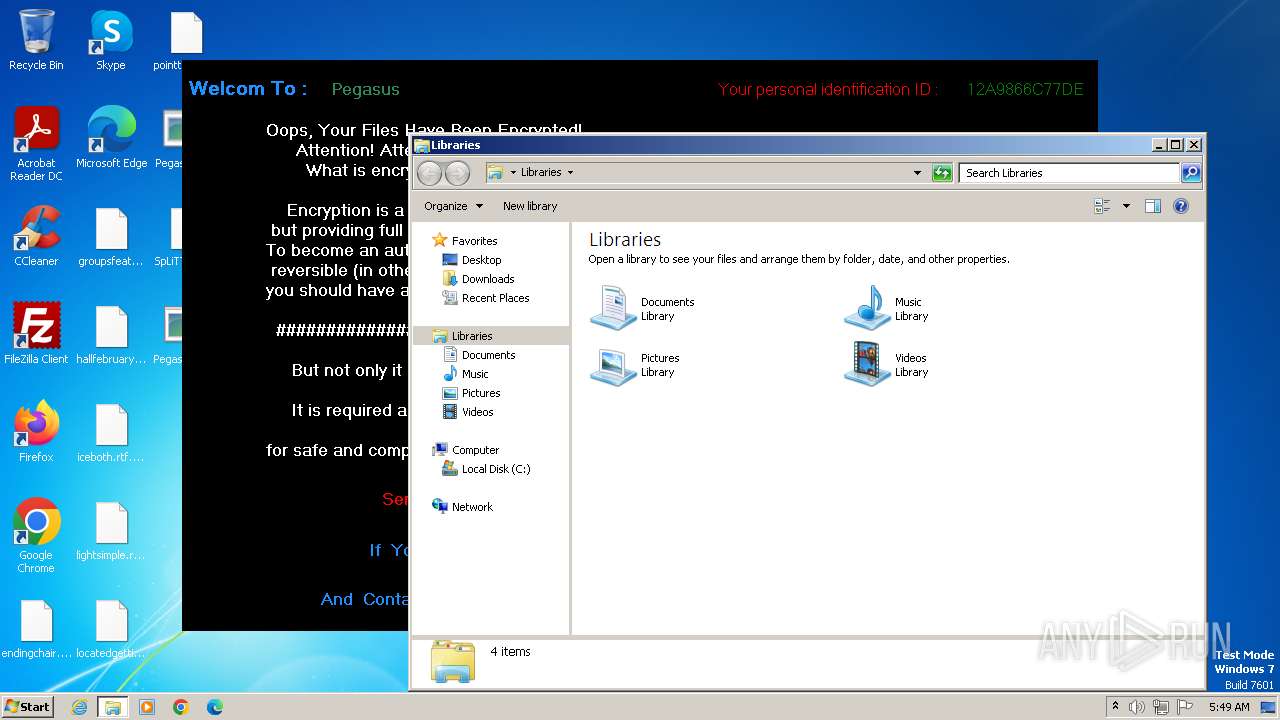Viewport: 1280px width, 720px height.
Task: Open Acrobat Reader DC shortcut
Action: 36,144
